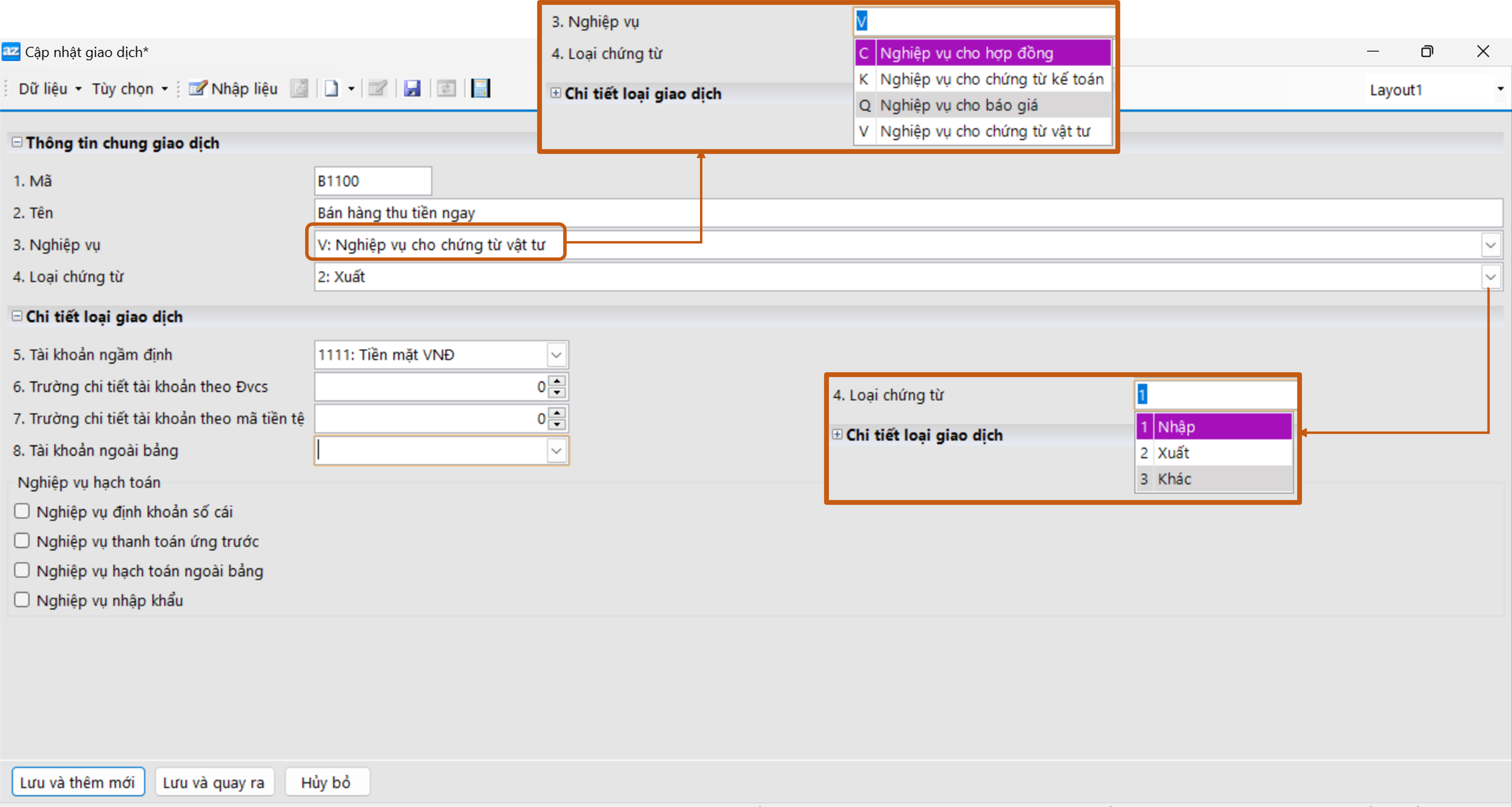Screen dimensions: 1512x807
Task: Click the grayed-out refresh icon
Action: 446,89
